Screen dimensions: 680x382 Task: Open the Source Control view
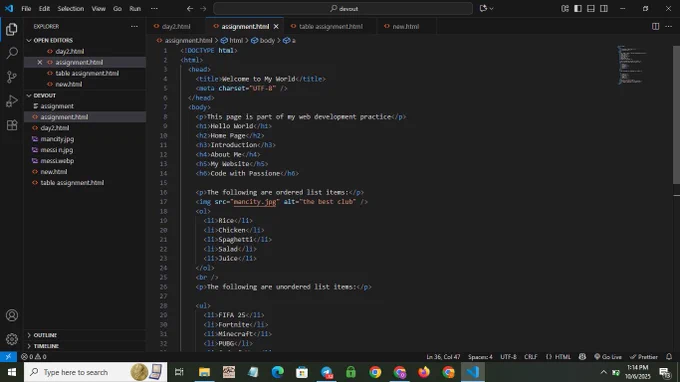point(12,77)
